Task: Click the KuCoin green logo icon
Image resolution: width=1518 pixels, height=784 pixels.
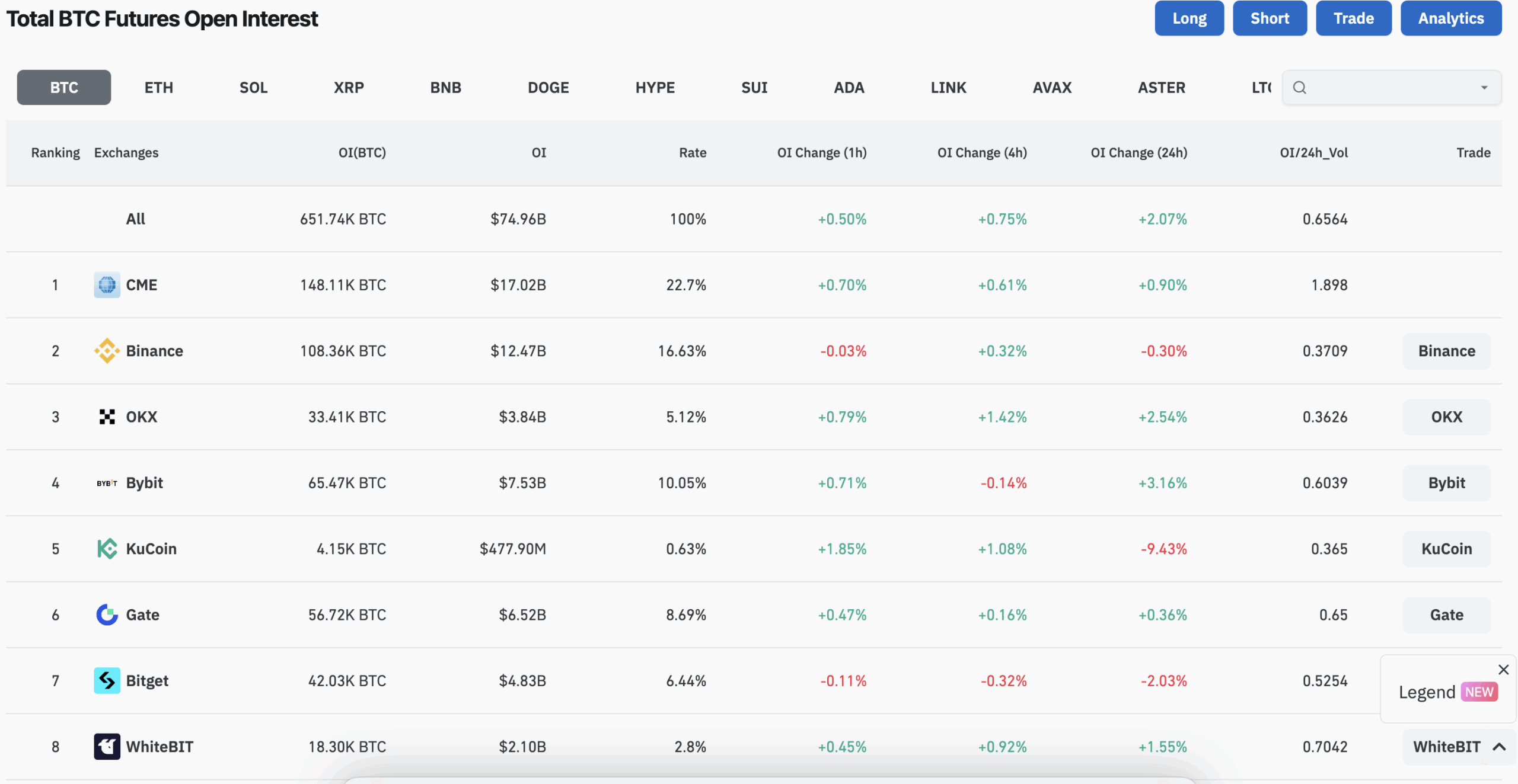Action: (107, 549)
